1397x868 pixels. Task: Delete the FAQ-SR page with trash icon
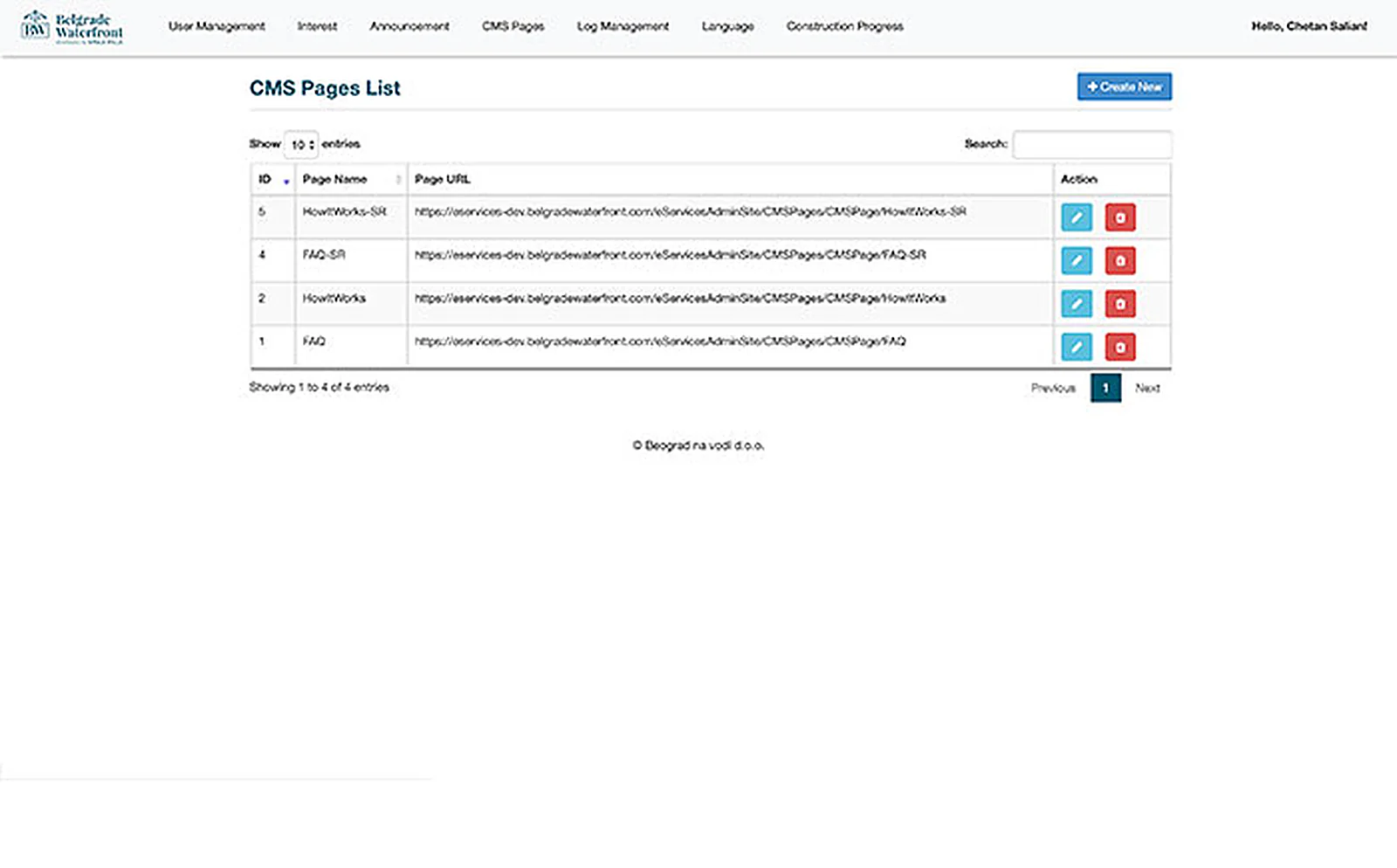tap(1120, 260)
